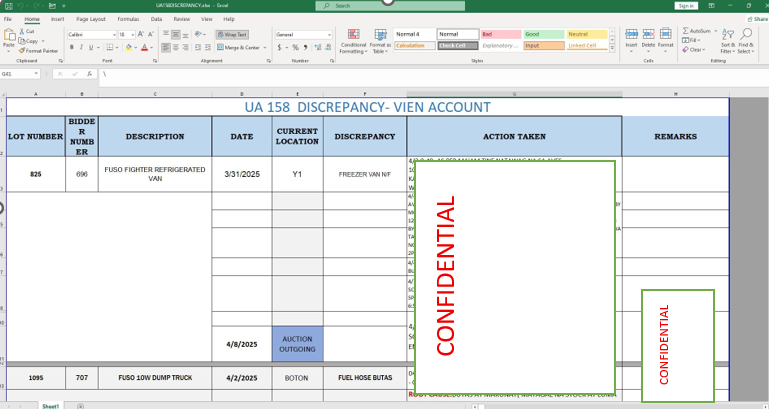Click Decrease Indent icon
Image resolution: width=769 pixels, height=409 pixels.
tap(198, 48)
